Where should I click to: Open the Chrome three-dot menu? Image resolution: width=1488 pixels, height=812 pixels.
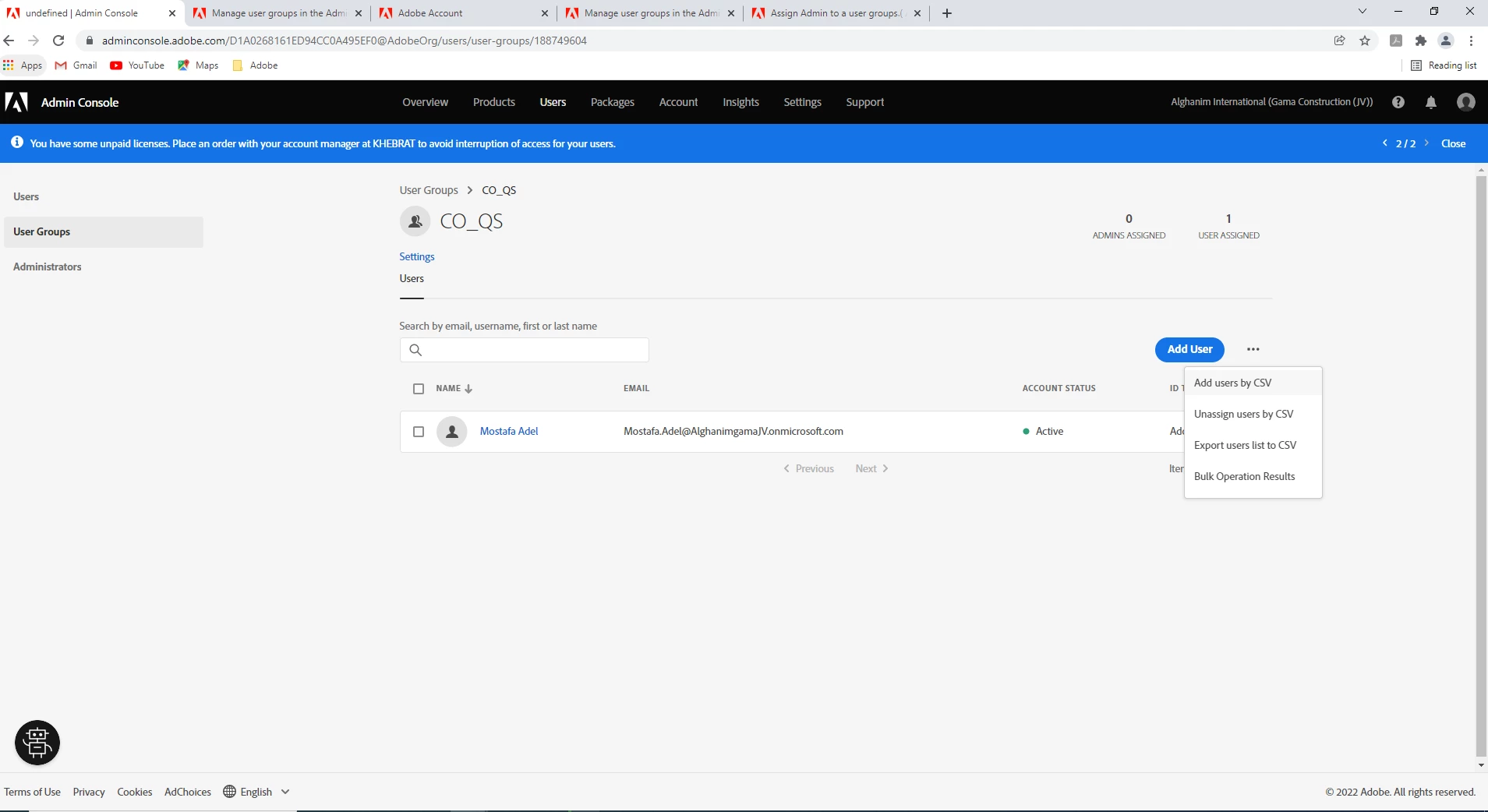[1471, 41]
